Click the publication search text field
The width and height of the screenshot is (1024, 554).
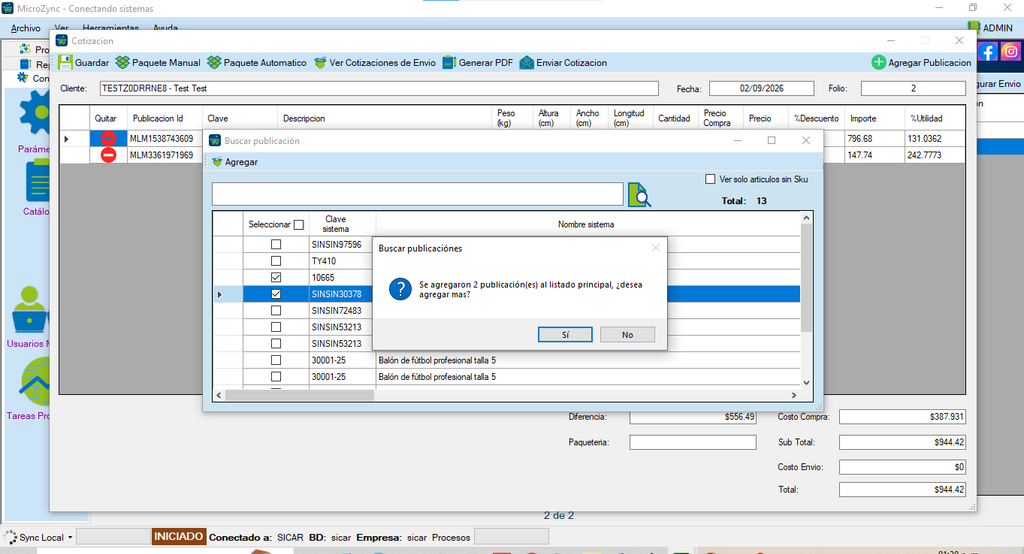(x=417, y=194)
